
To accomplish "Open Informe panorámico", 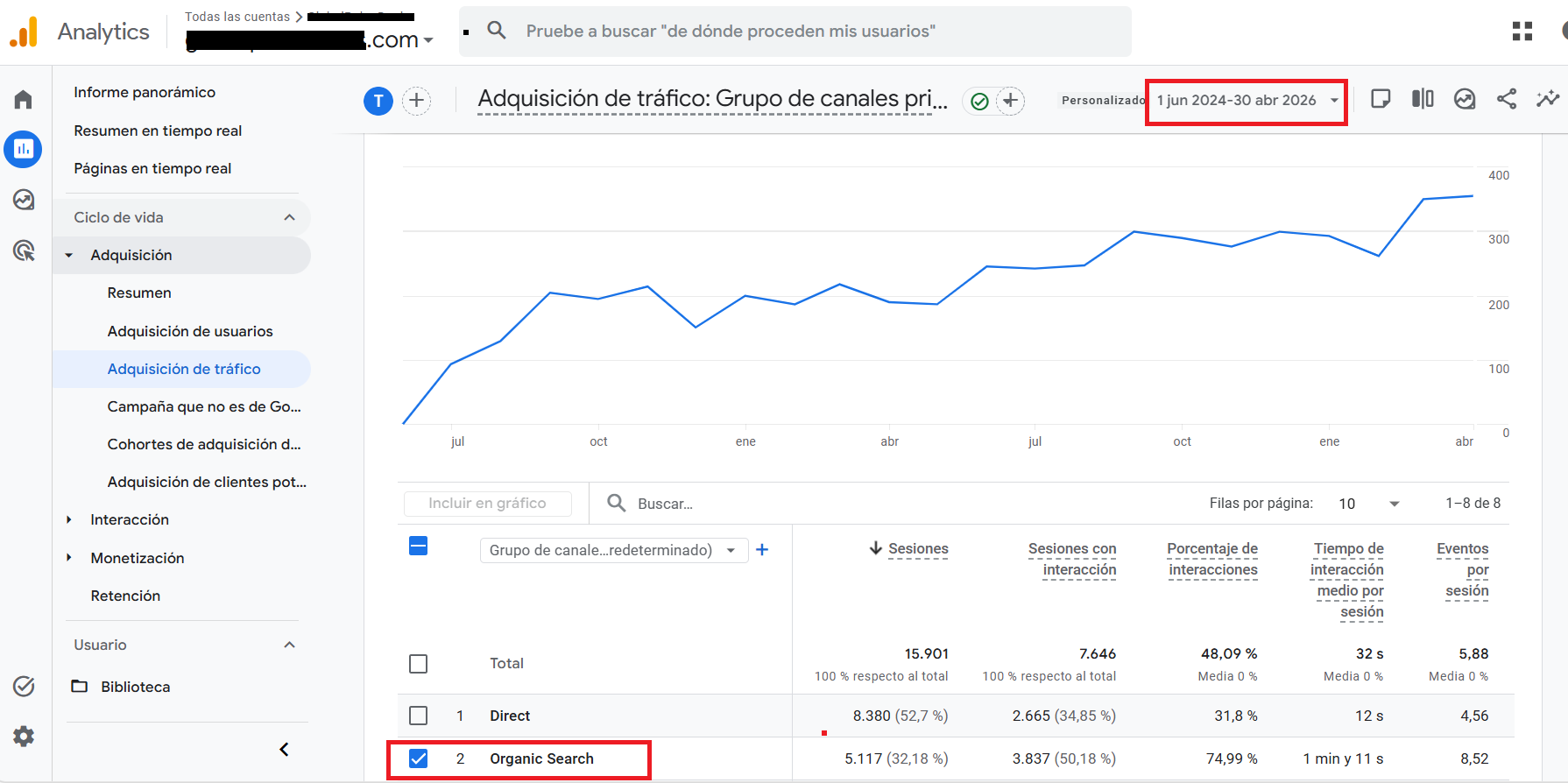I will [x=145, y=92].
